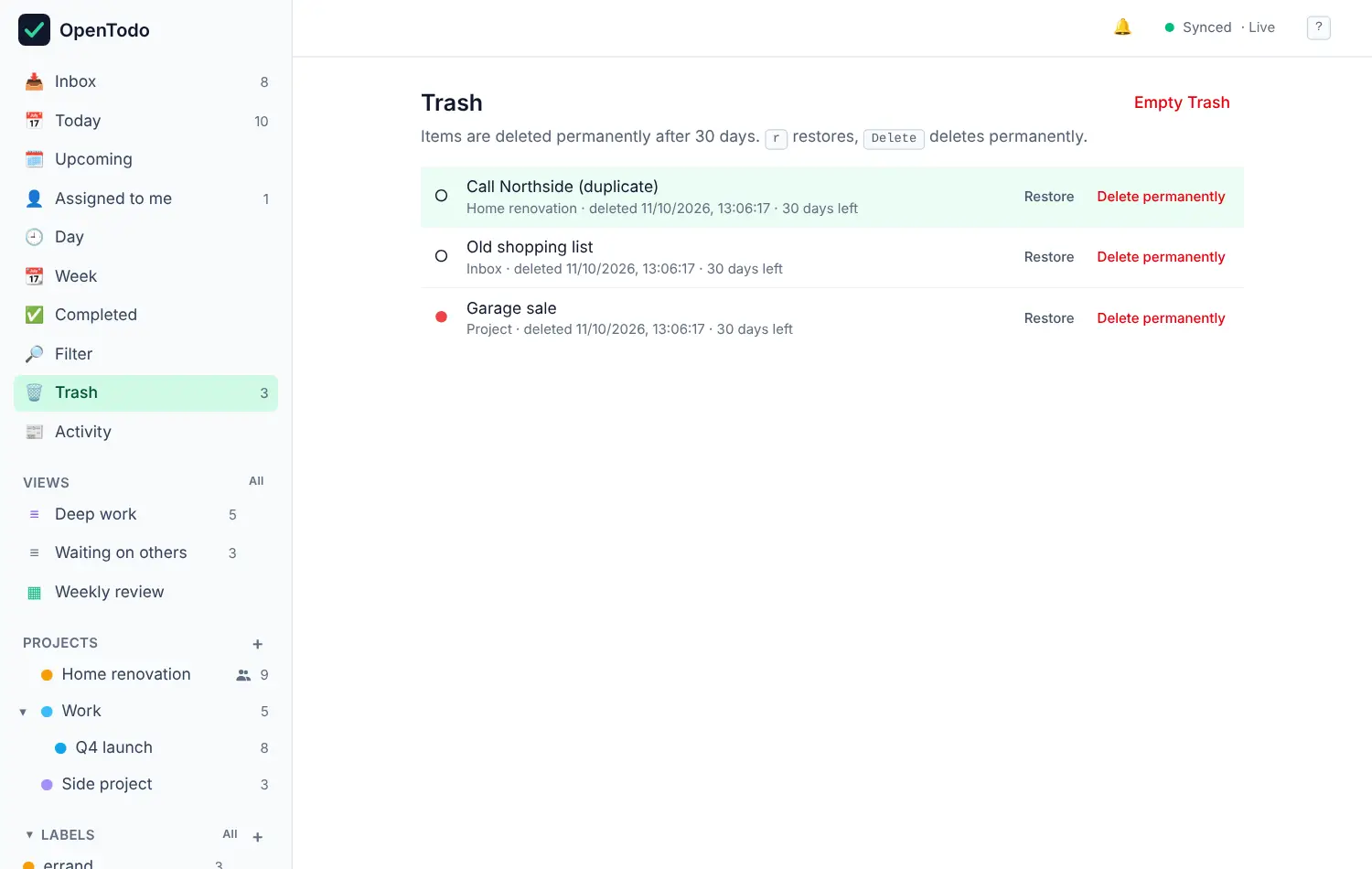
Task: Click the Deep work list icon
Action: (x=34, y=514)
